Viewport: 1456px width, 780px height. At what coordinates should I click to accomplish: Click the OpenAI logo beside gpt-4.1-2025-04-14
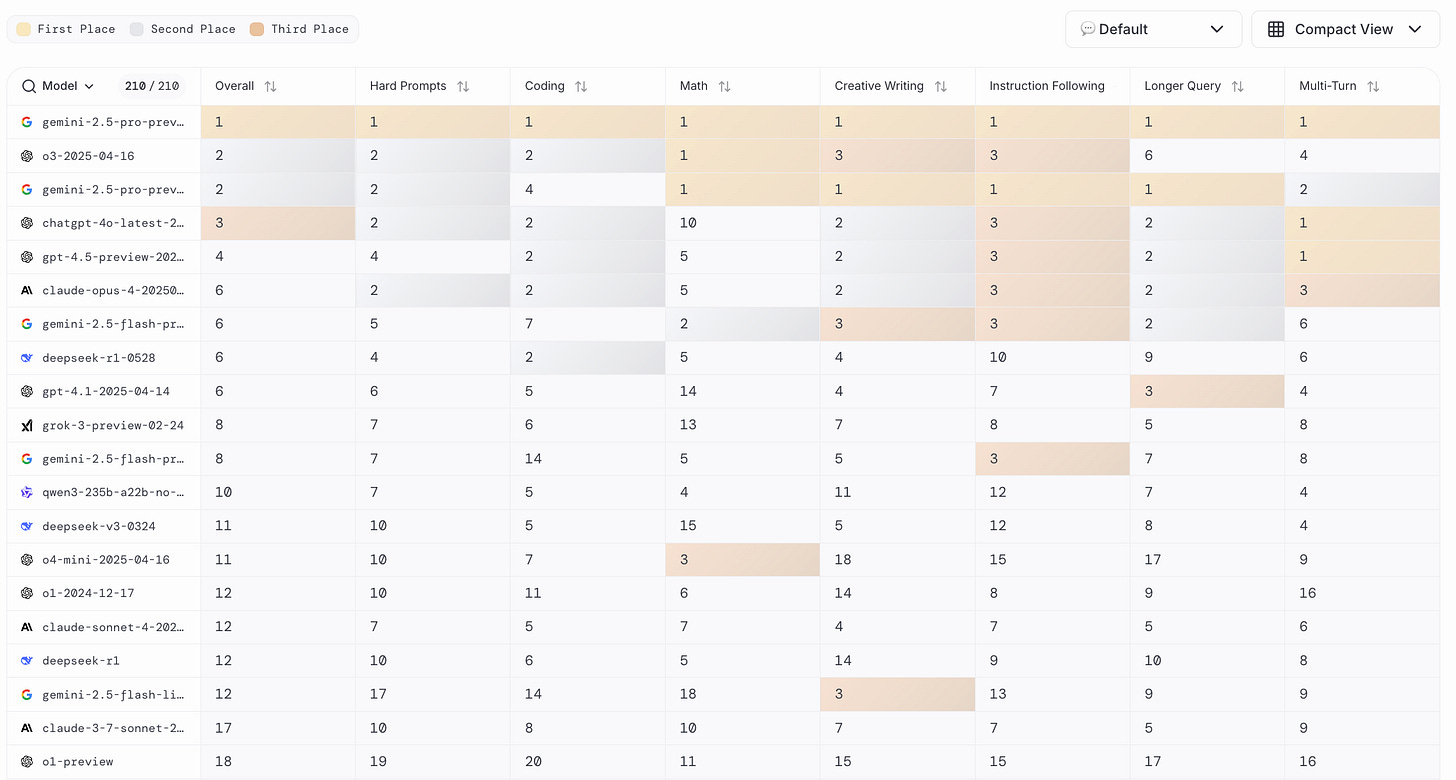[x=27, y=391]
